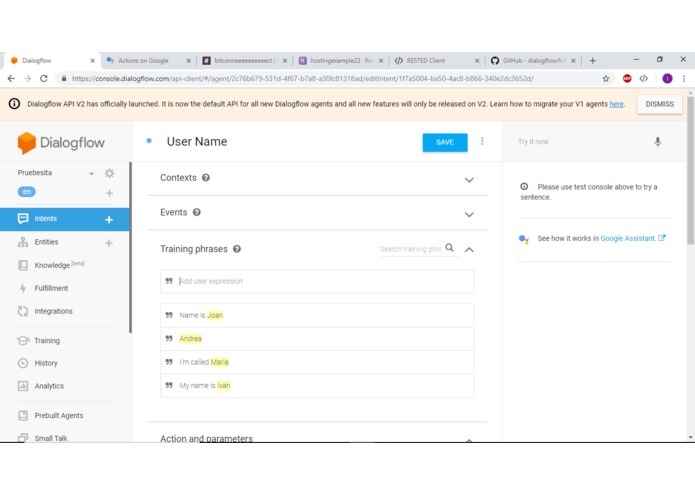Click the page vertical scrollbar
The image size is (695, 494).
coord(691,171)
